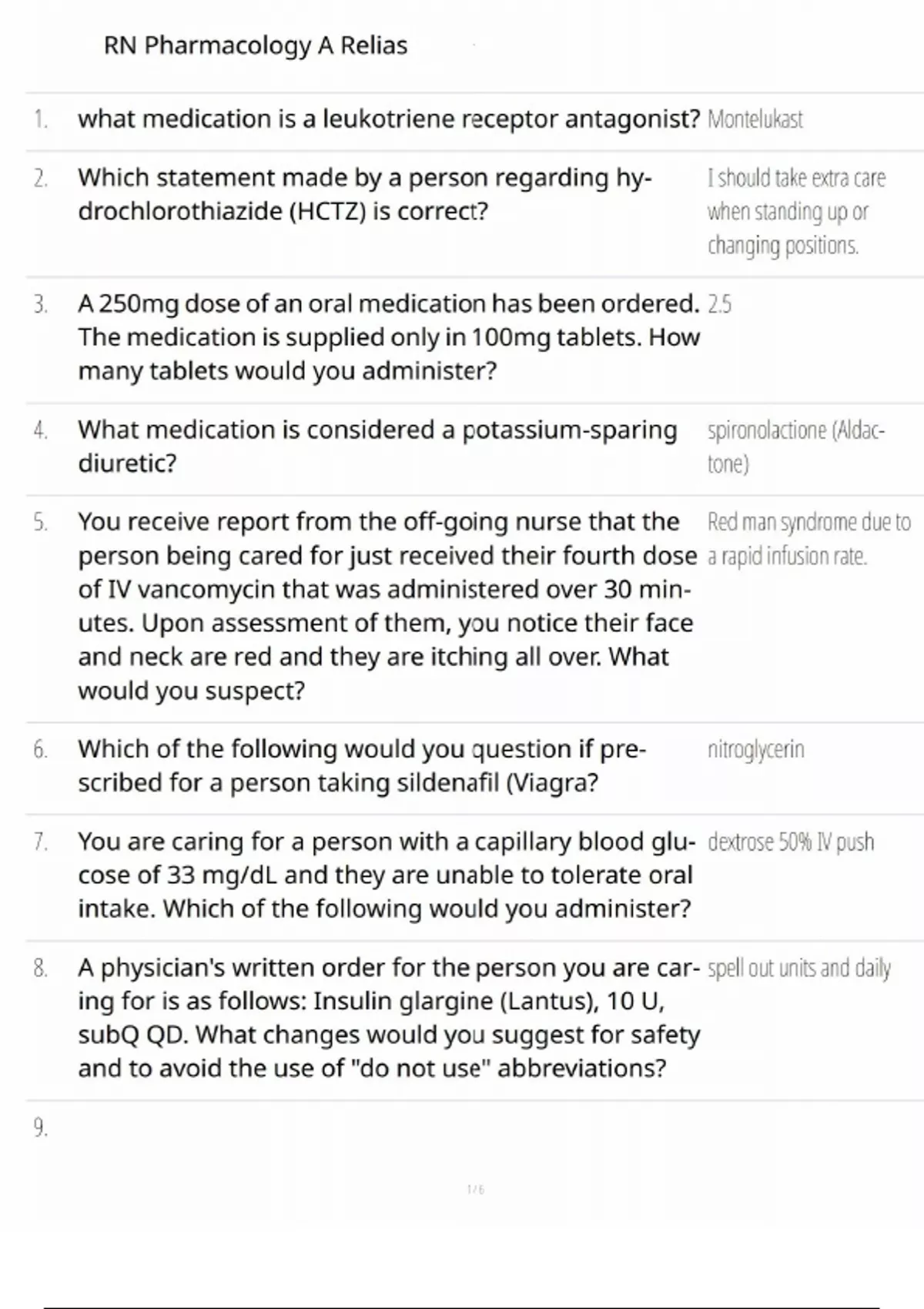The height and width of the screenshot is (1309, 924).
Task: Select the "spell out units and daily" answer
Action: pyautogui.click(x=798, y=968)
